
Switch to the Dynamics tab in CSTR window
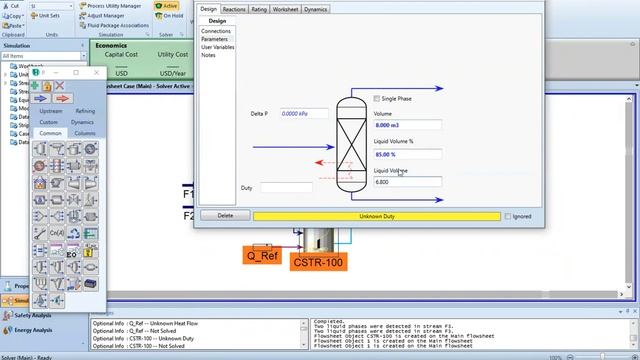[x=316, y=9]
